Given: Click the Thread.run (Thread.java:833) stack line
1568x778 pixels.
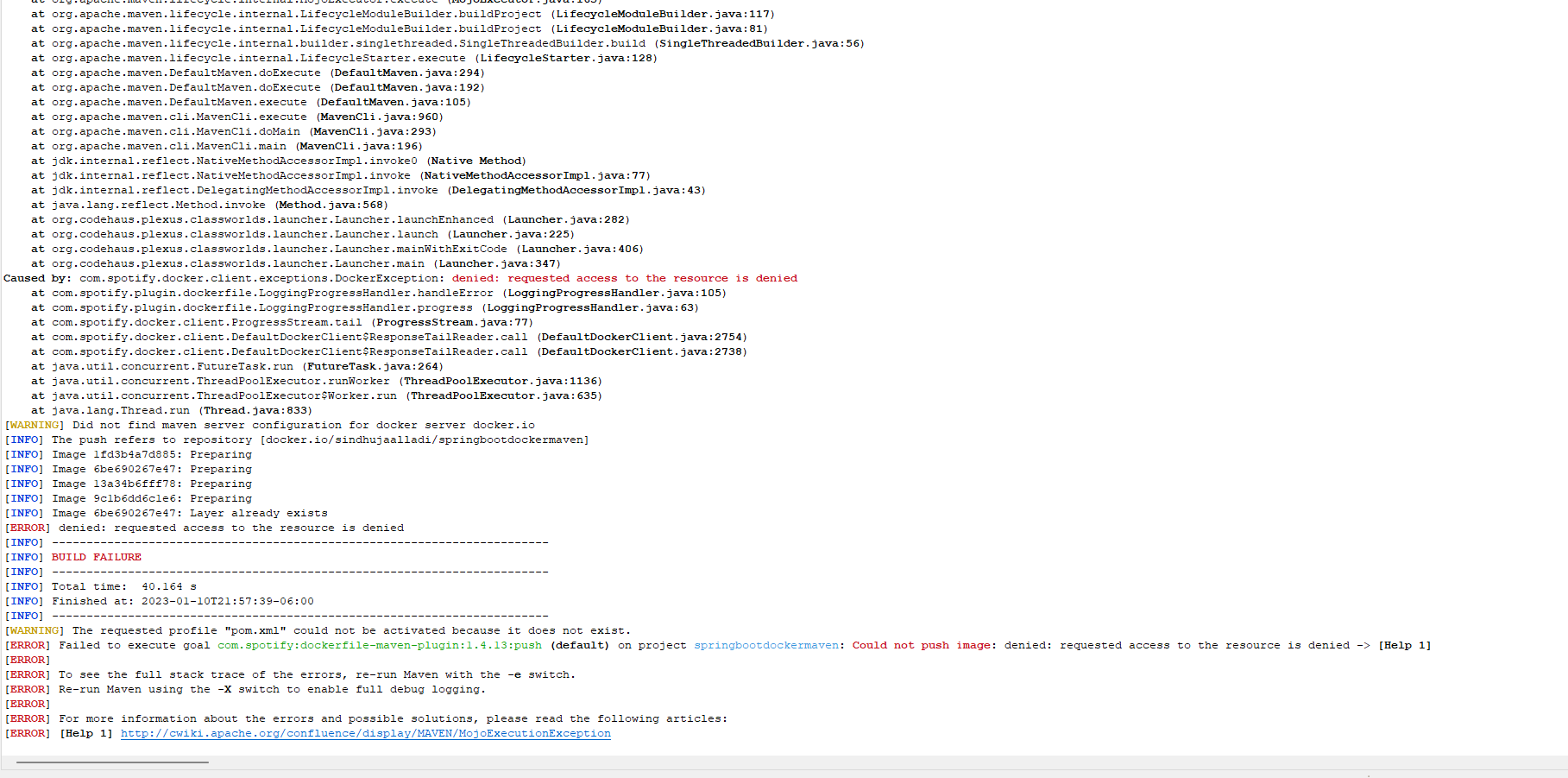Looking at the screenshot, I should point(172,410).
